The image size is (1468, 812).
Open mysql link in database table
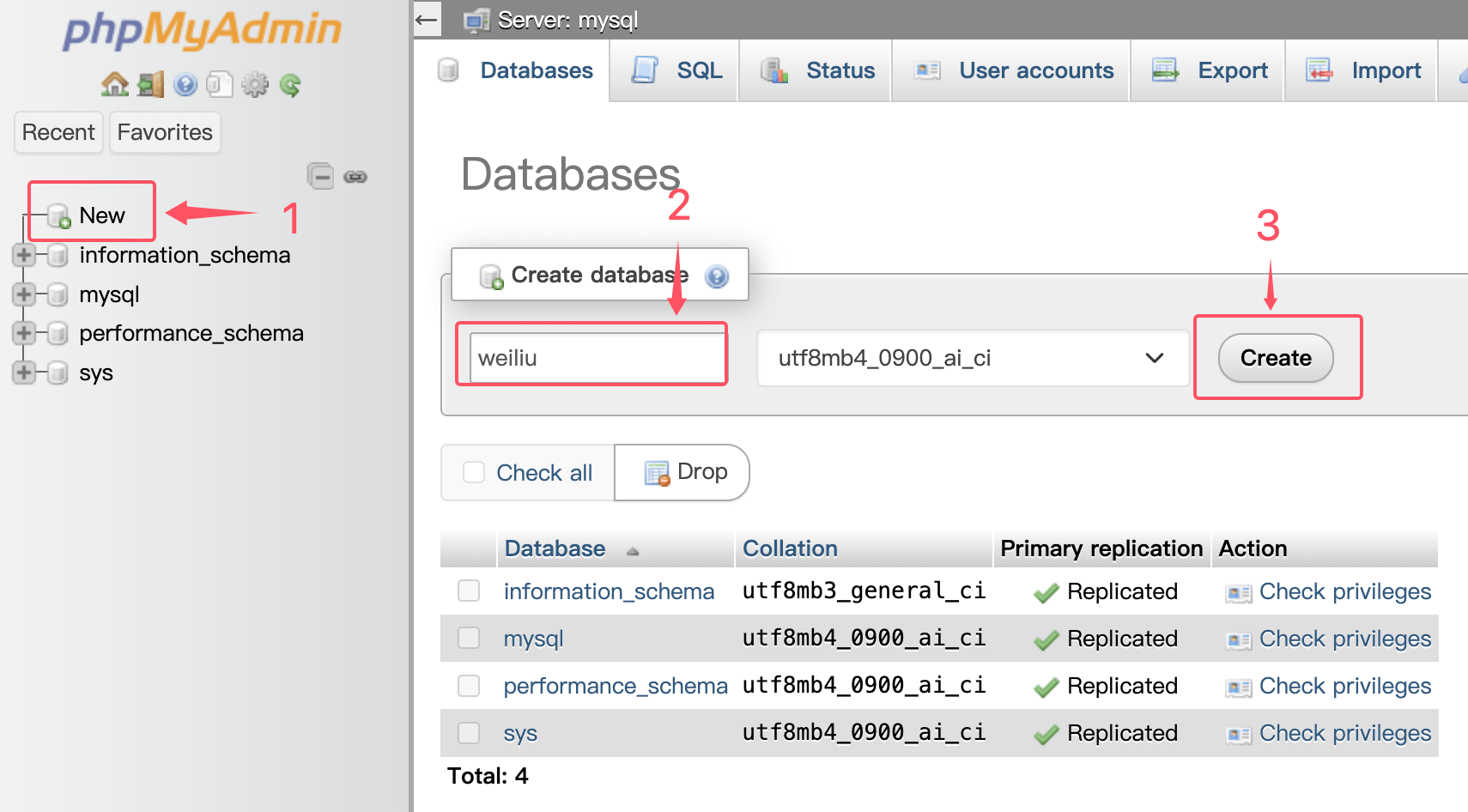click(533, 639)
